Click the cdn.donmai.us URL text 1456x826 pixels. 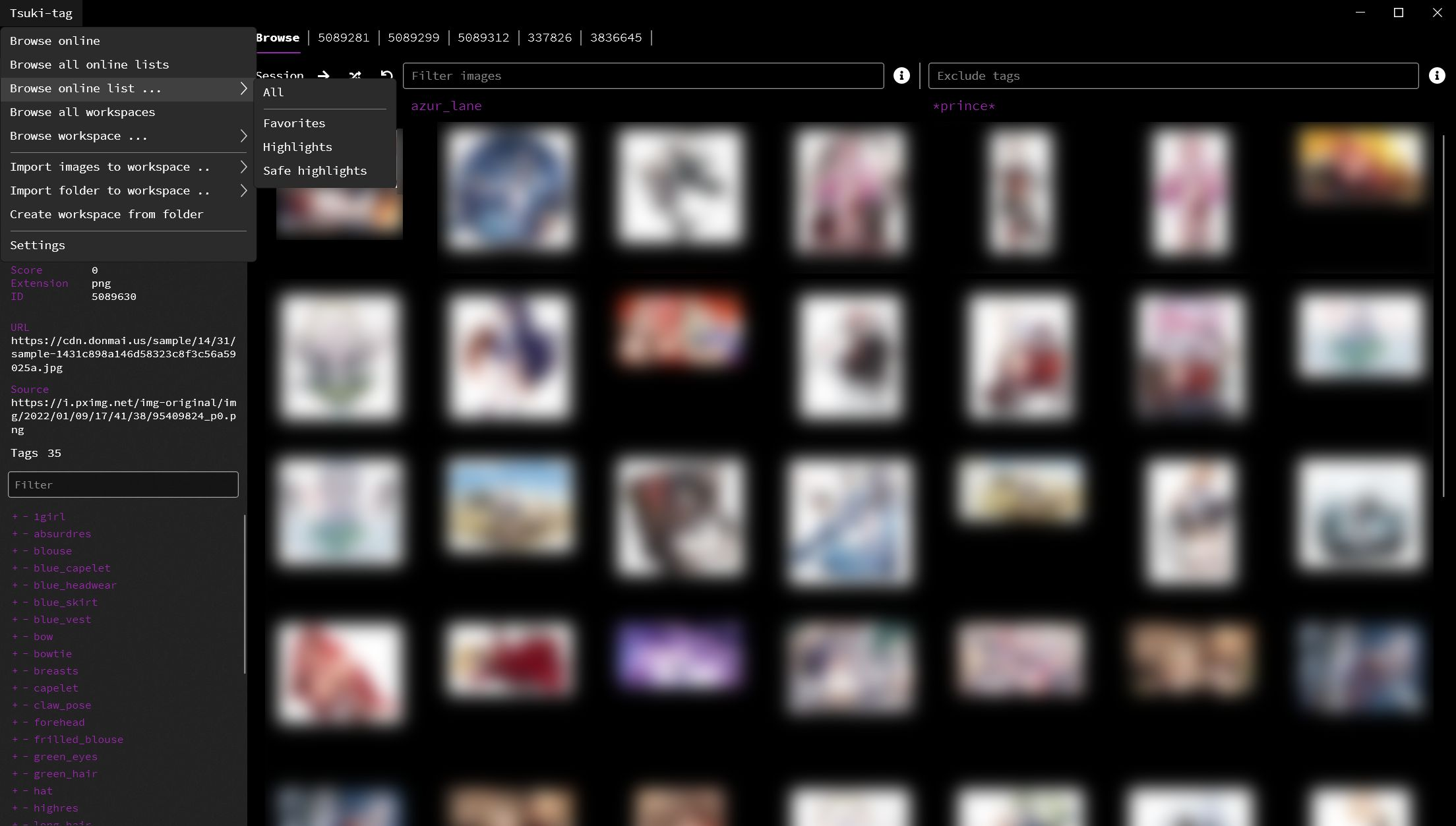[x=123, y=354]
